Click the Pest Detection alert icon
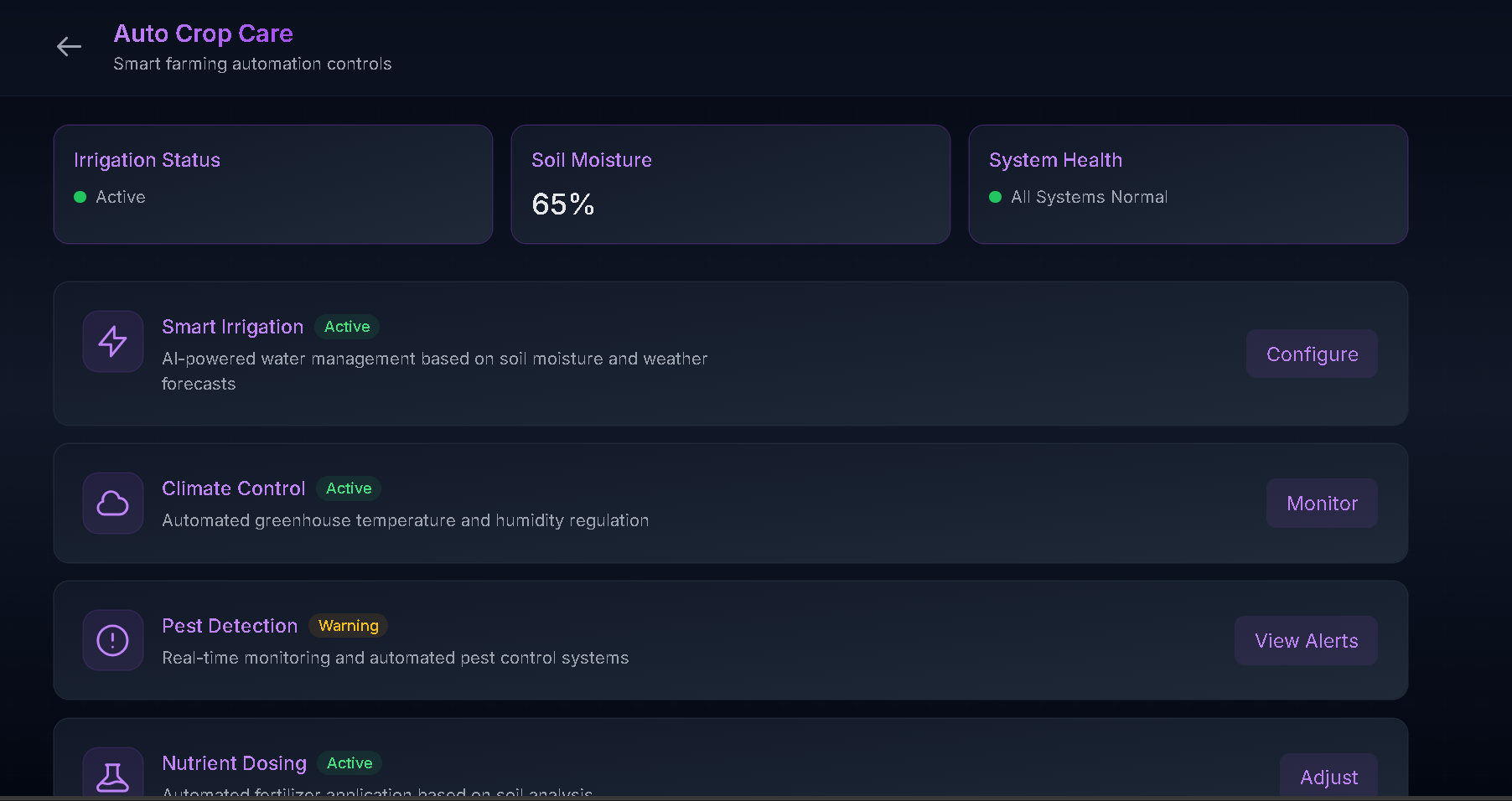Screen dimensions: 1512x801 click(x=113, y=640)
